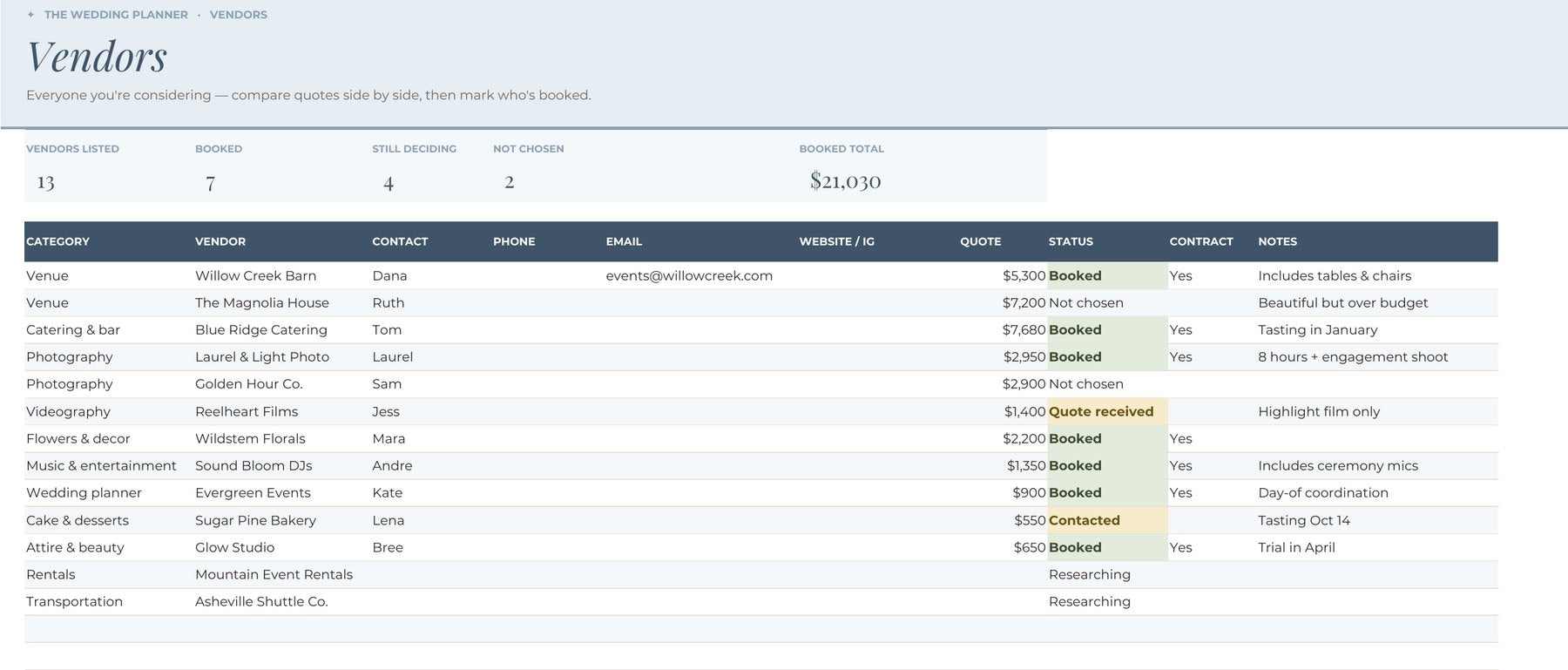Select the Booked Total value $21,030
Image resolution: width=1568 pixels, height=670 pixels.
point(845,181)
